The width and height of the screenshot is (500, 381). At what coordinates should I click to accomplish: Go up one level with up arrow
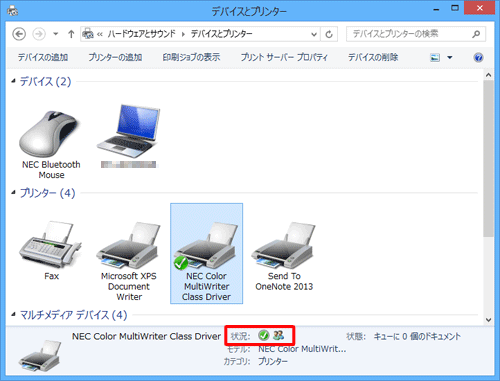tap(71, 34)
